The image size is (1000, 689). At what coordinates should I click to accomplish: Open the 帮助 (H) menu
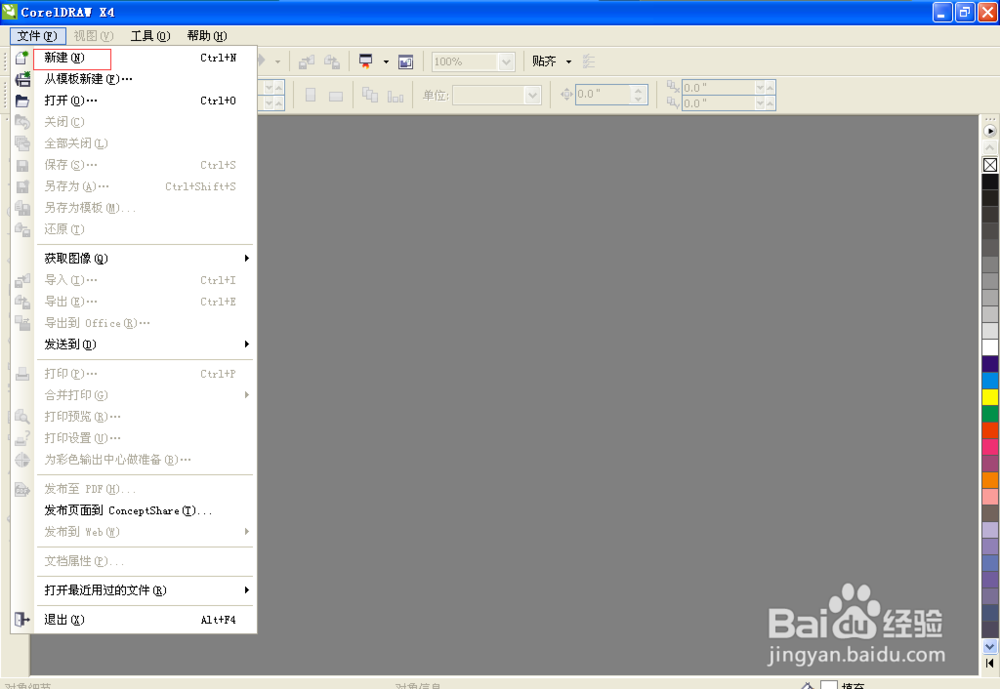click(207, 36)
